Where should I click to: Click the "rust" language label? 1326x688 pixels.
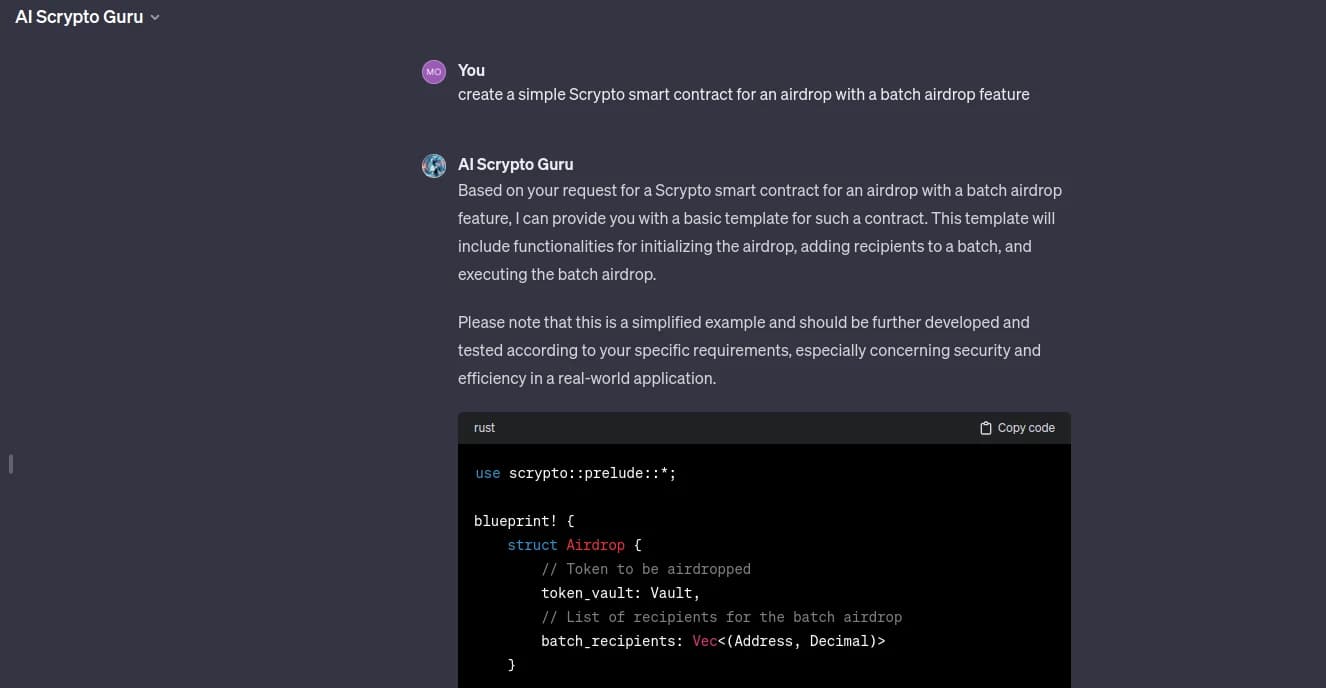pyautogui.click(x=484, y=428)
